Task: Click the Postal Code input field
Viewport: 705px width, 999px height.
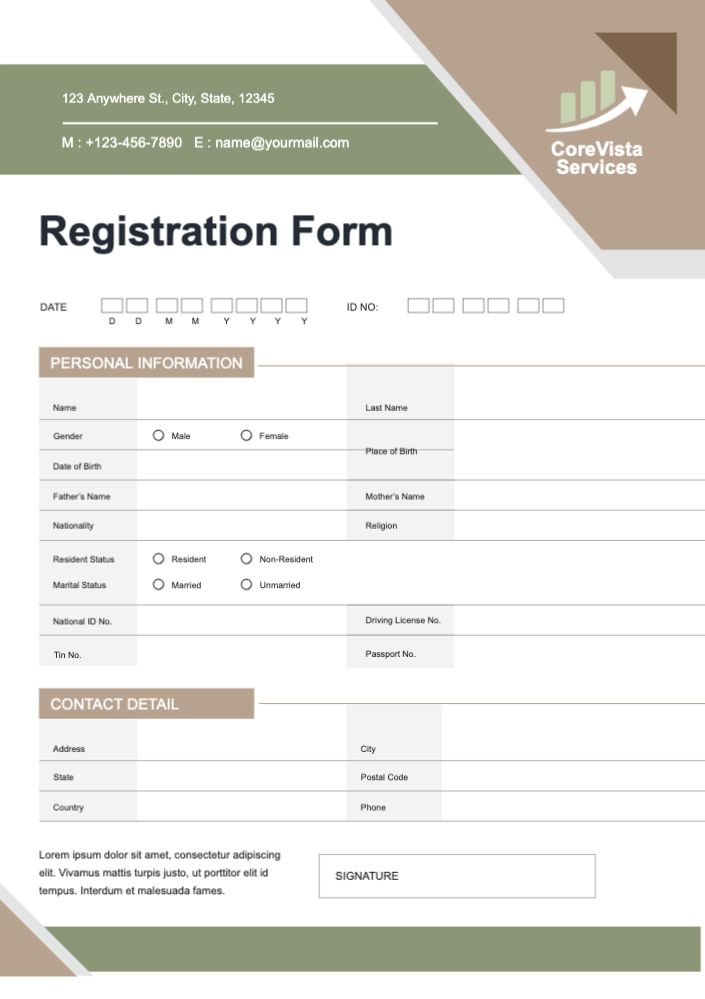Action: click(x=572, y=777)
